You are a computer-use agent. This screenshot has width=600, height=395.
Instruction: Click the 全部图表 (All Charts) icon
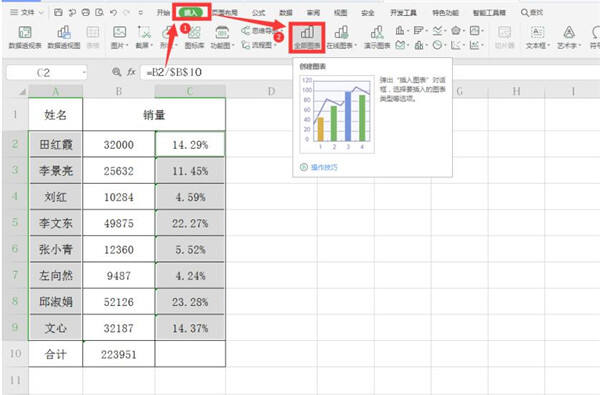(307, 38)
